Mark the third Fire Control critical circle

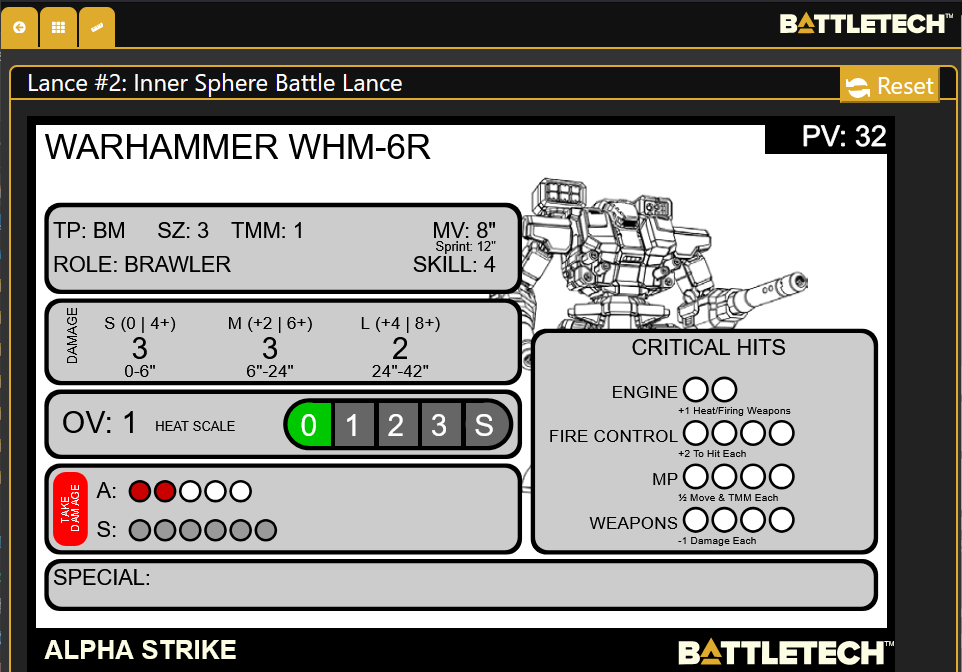coord(753,433)
